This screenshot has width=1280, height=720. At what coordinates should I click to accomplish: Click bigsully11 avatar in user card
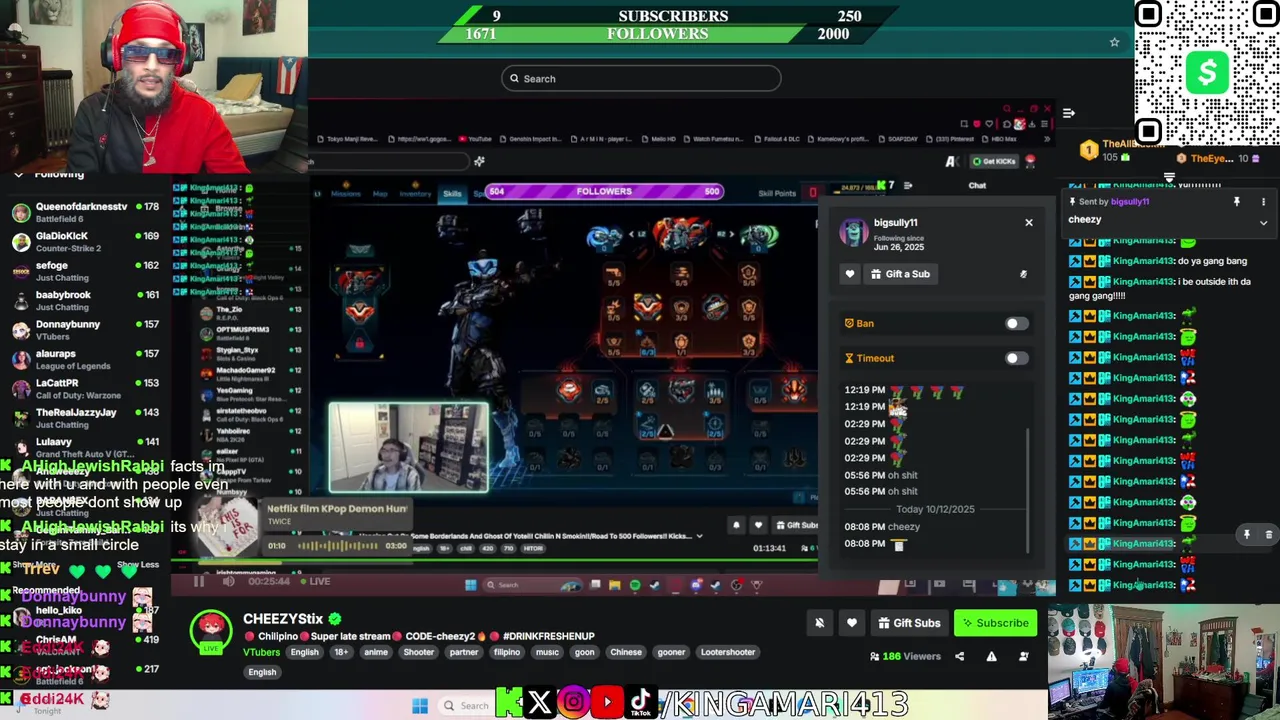[853, 232]
